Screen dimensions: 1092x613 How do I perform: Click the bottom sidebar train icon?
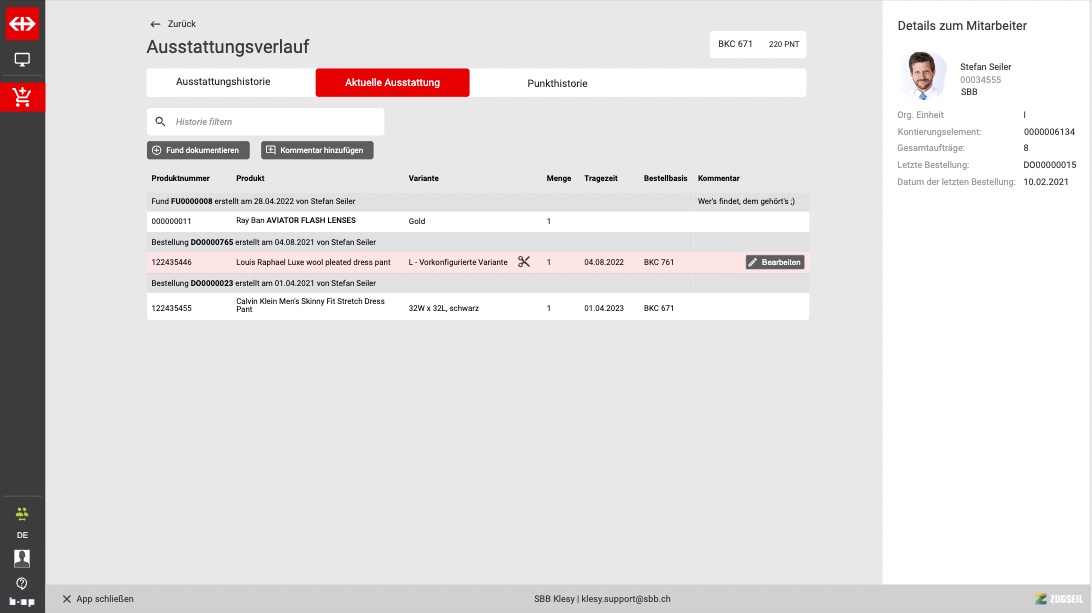22,601
